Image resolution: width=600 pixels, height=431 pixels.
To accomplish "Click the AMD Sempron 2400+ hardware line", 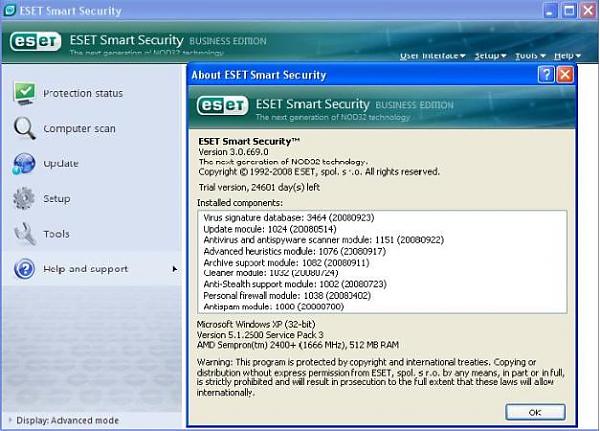I will (x=298, y=345).
